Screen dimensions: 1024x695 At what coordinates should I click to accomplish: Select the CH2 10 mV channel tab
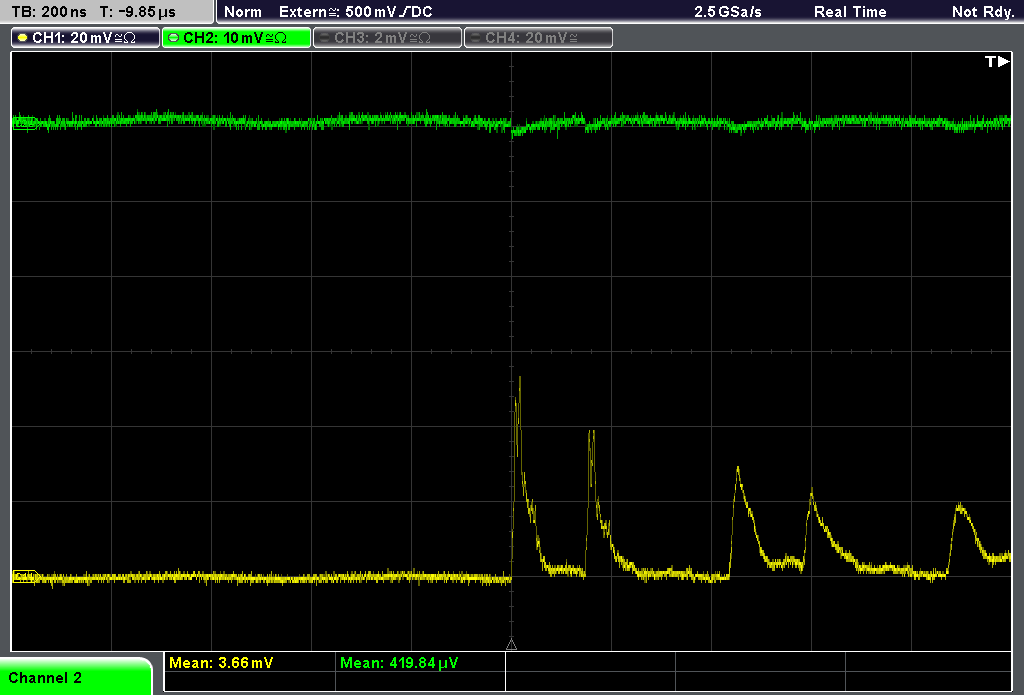pos(236,38)
